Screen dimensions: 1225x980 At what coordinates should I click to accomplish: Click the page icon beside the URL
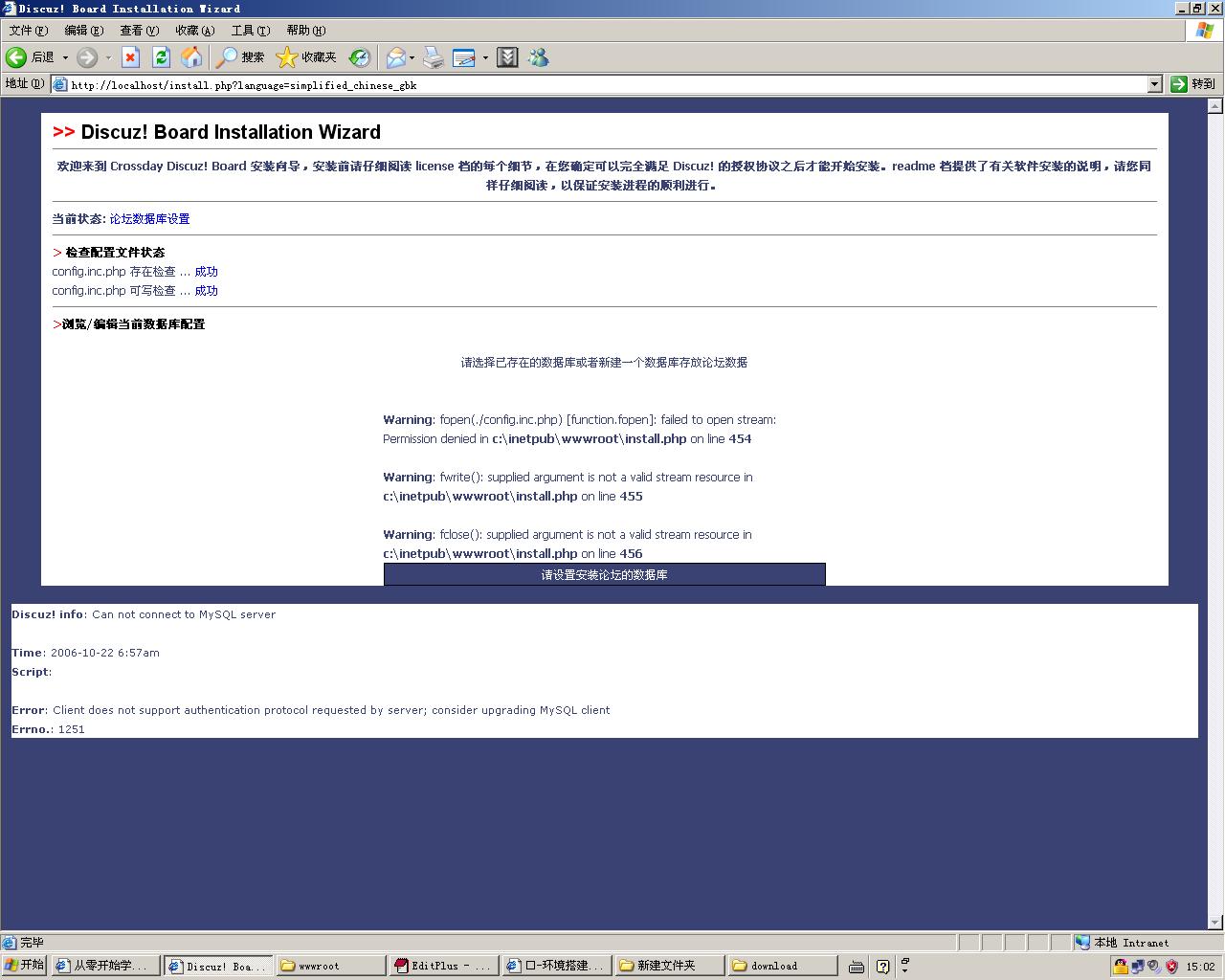[x=59, y=84]
